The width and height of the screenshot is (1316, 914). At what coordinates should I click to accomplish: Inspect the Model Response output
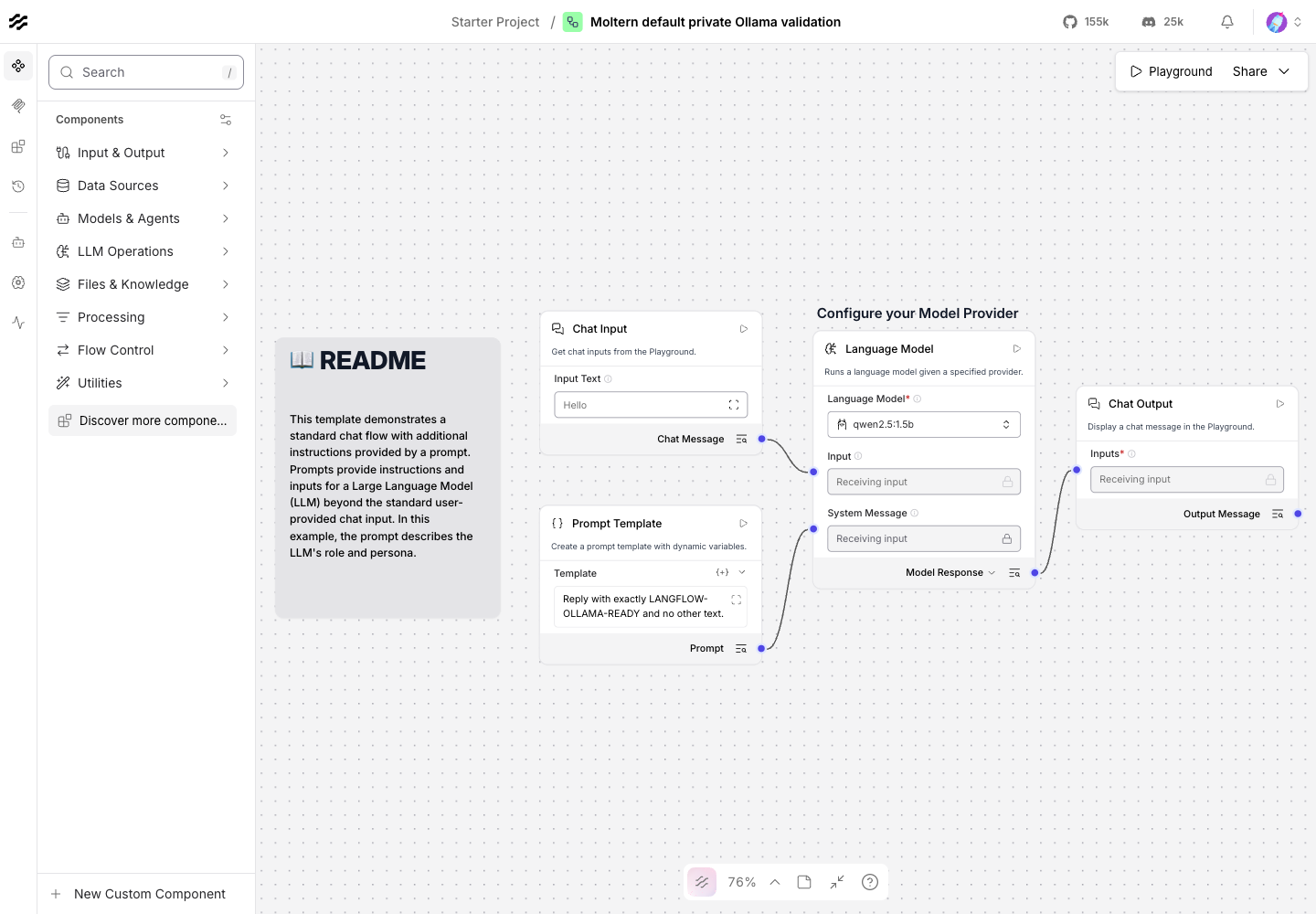[x=1014, y=573]
